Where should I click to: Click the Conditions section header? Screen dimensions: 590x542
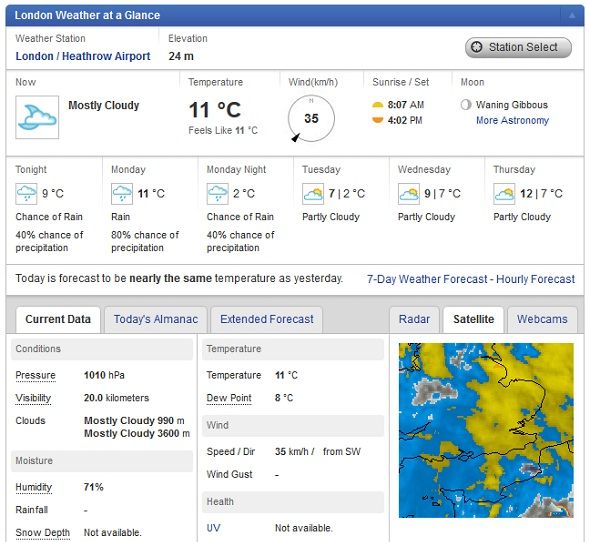[x=102, y=349]
